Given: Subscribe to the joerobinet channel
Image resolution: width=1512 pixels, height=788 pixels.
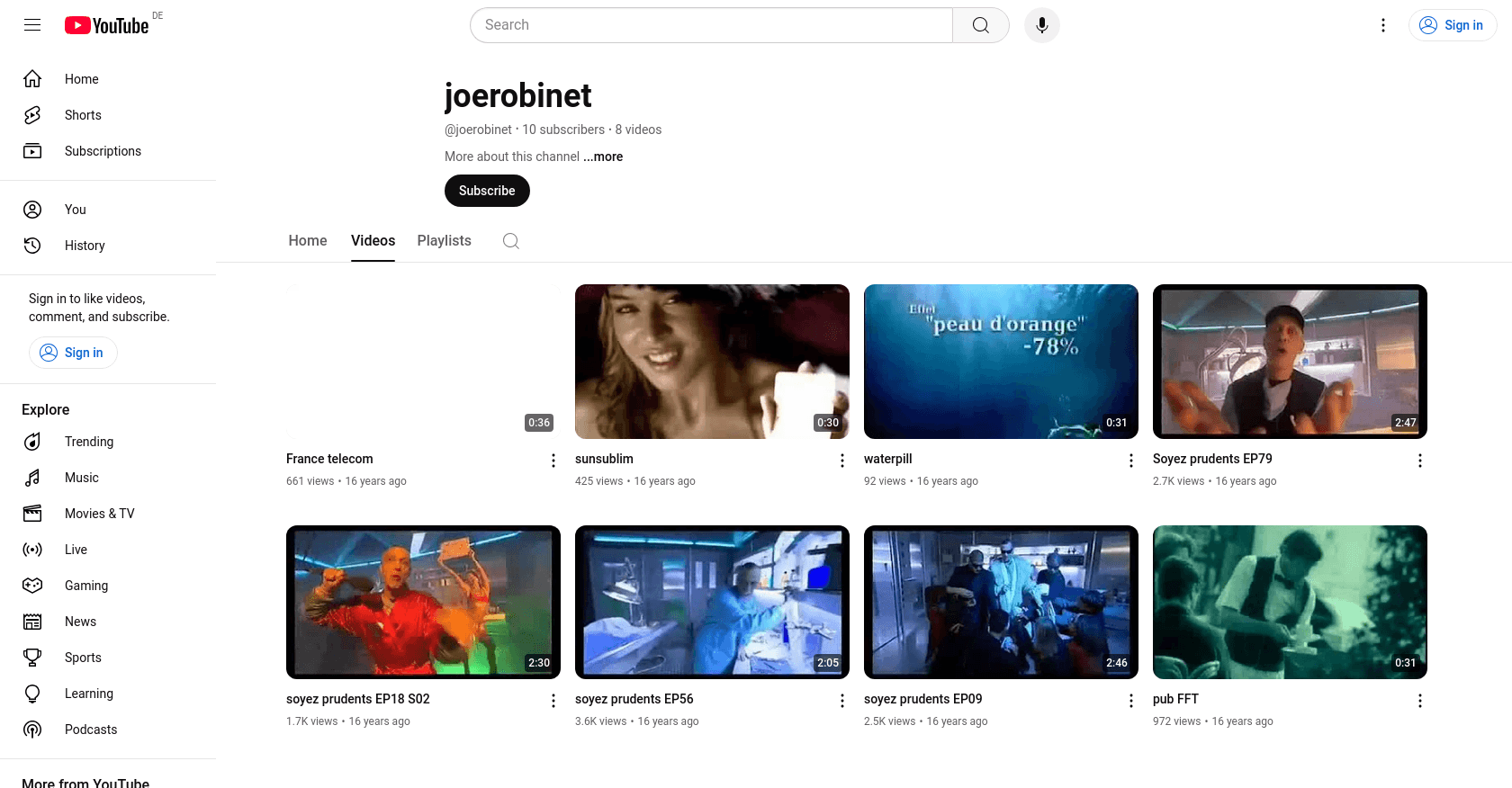Looking at the screenshot, I should click(x=487, y=191).
